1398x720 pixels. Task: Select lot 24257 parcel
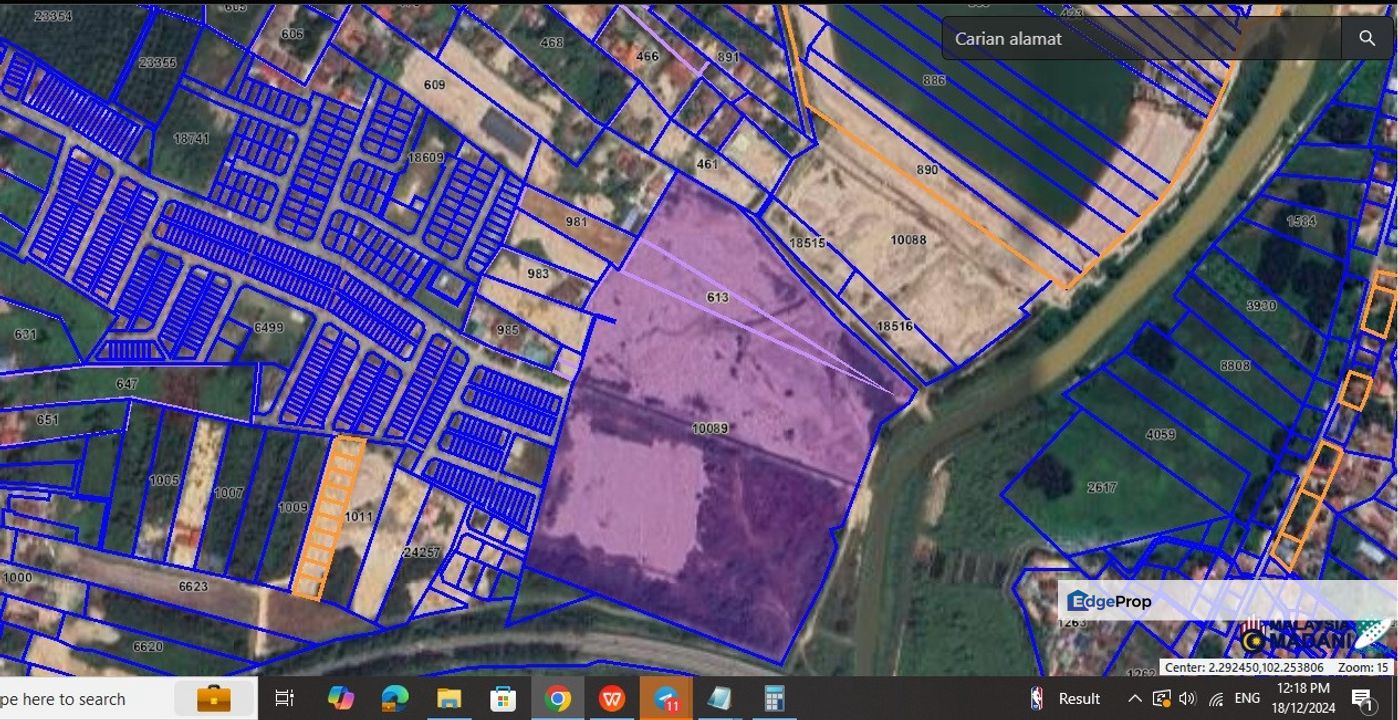coord(421,552)
